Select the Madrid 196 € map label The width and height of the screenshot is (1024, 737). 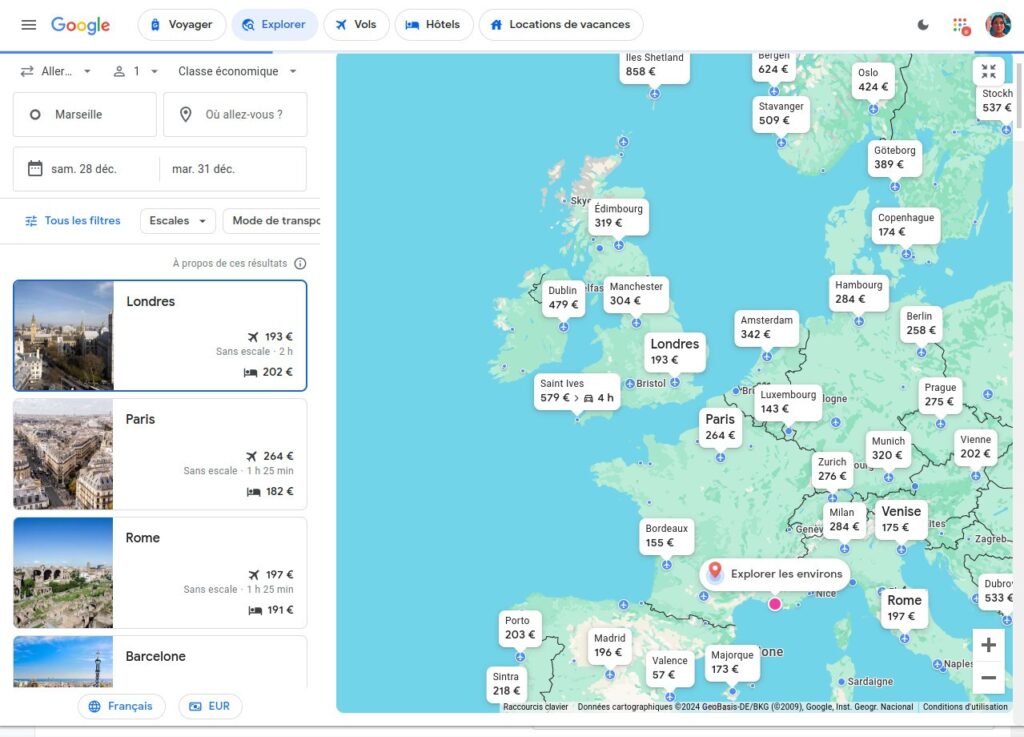point(609,645)
